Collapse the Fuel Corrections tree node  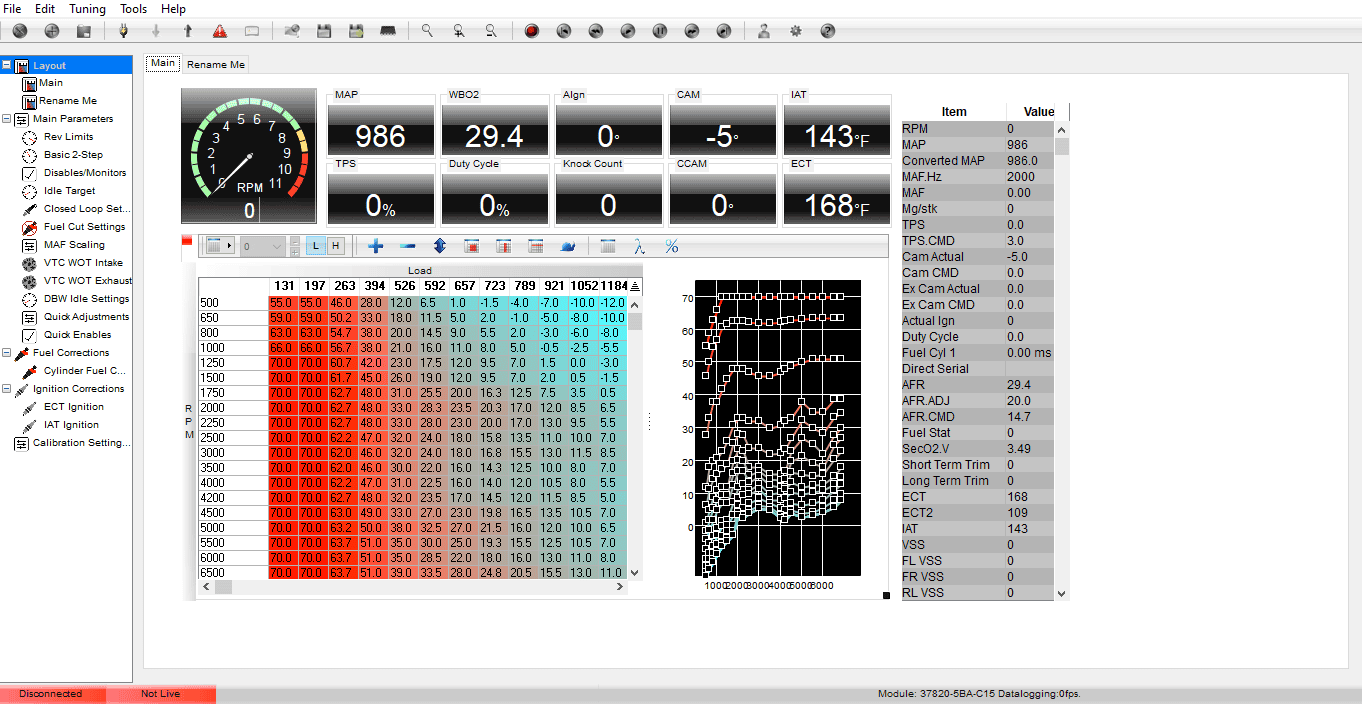click(7, 353)
